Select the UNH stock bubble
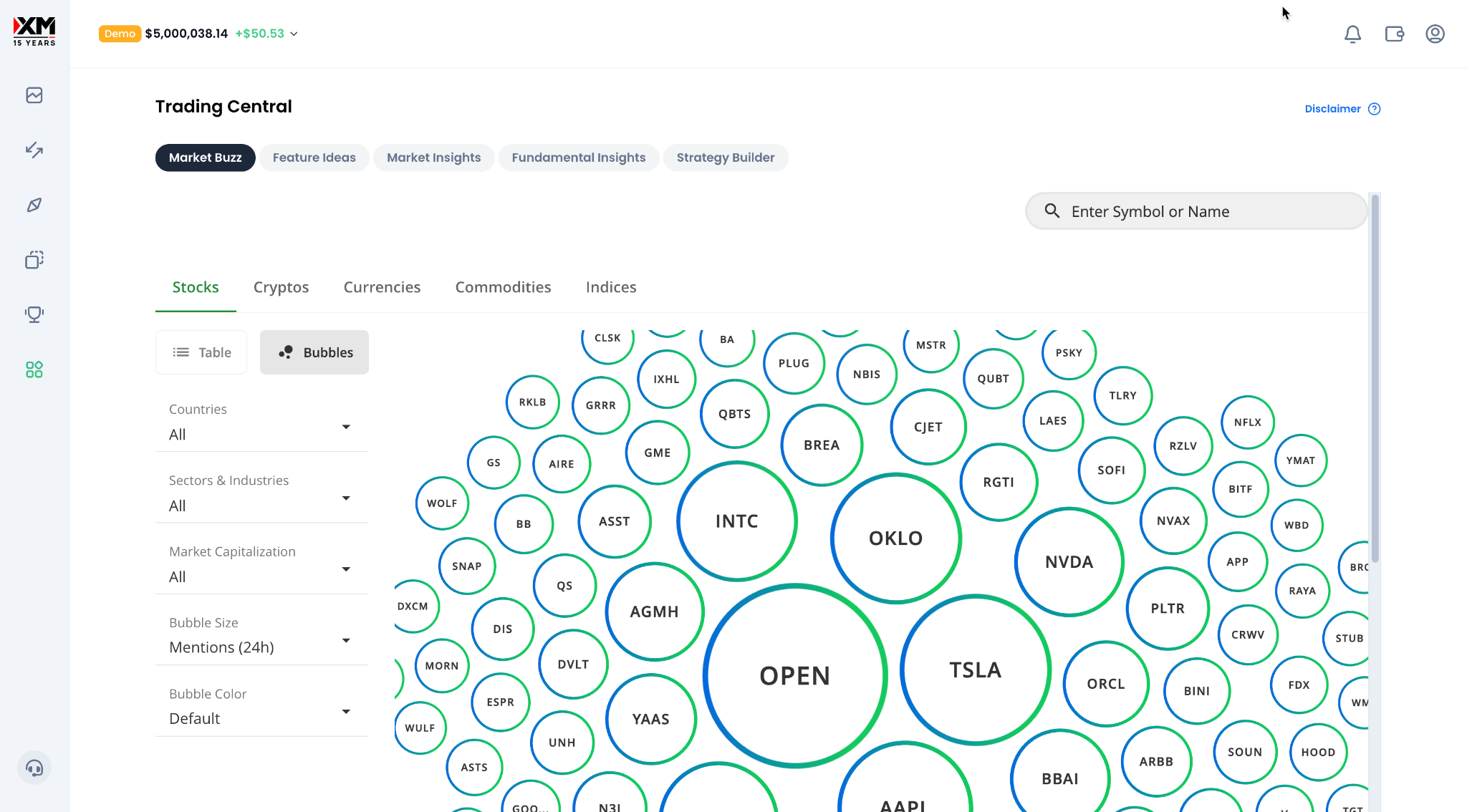The height and width of the screenshot is (812, 1467). 562,743
